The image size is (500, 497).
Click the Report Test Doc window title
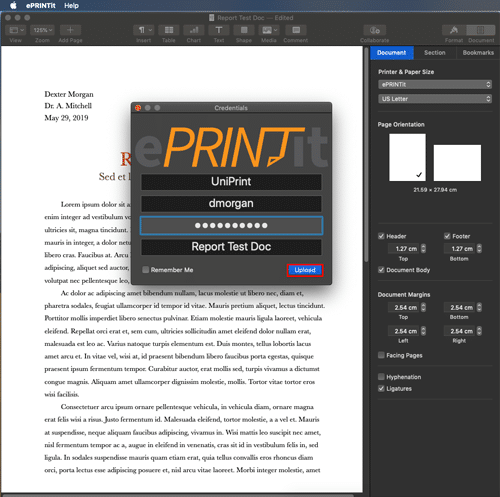point(255,18)
